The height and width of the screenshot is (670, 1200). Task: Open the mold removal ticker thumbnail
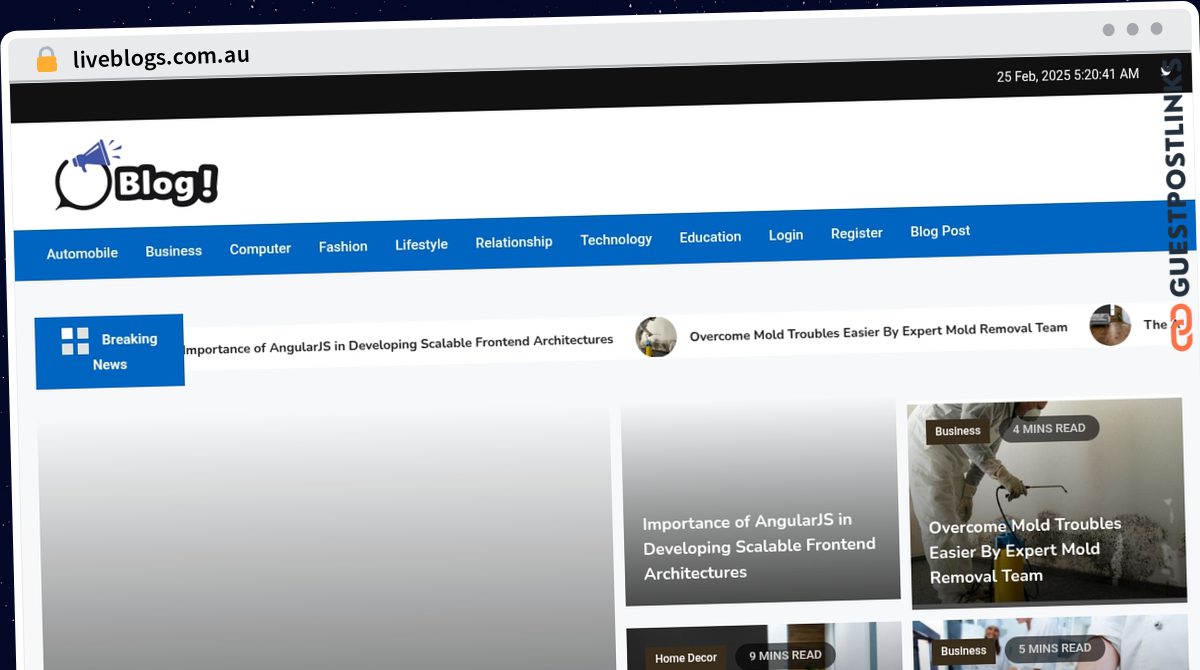pos(656,337)
